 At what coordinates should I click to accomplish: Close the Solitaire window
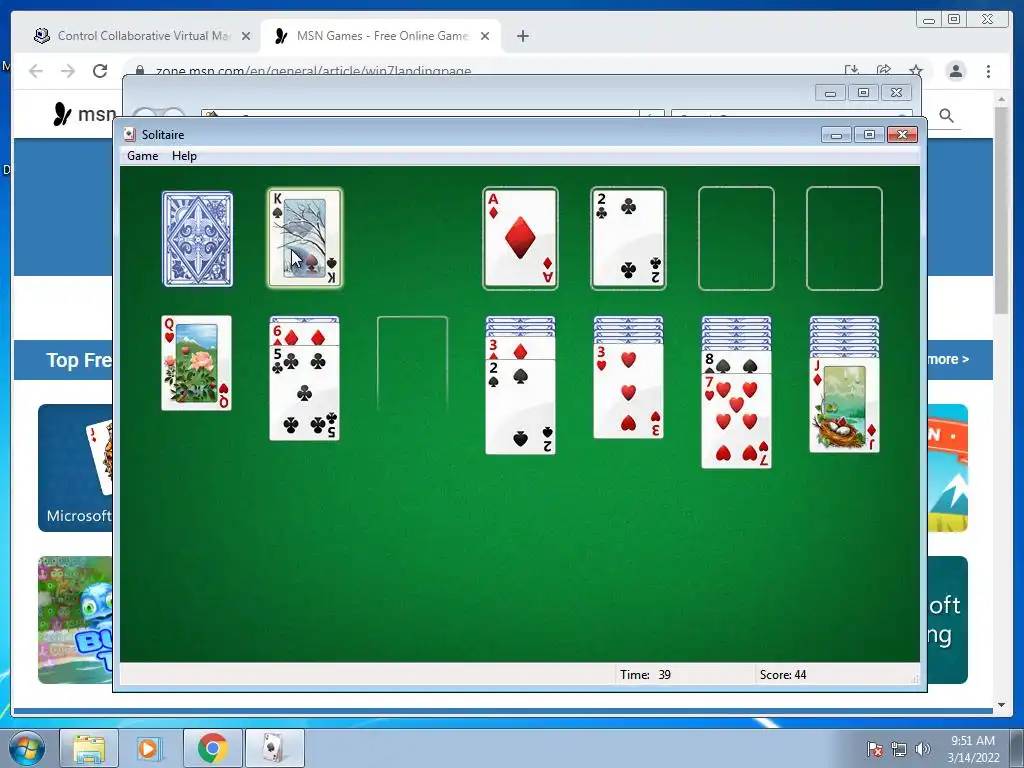903,135
